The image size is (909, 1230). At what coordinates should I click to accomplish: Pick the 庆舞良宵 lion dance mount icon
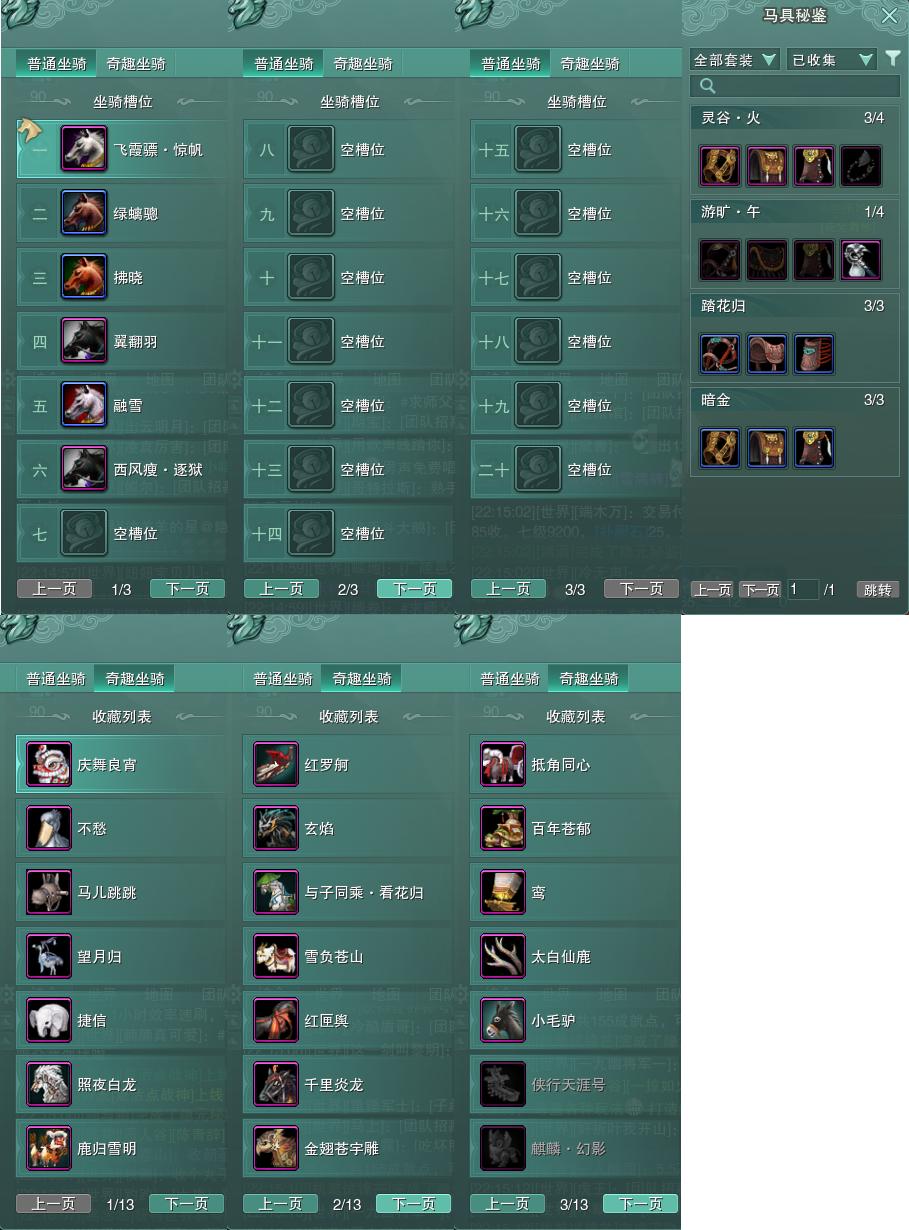coord(49,765)
